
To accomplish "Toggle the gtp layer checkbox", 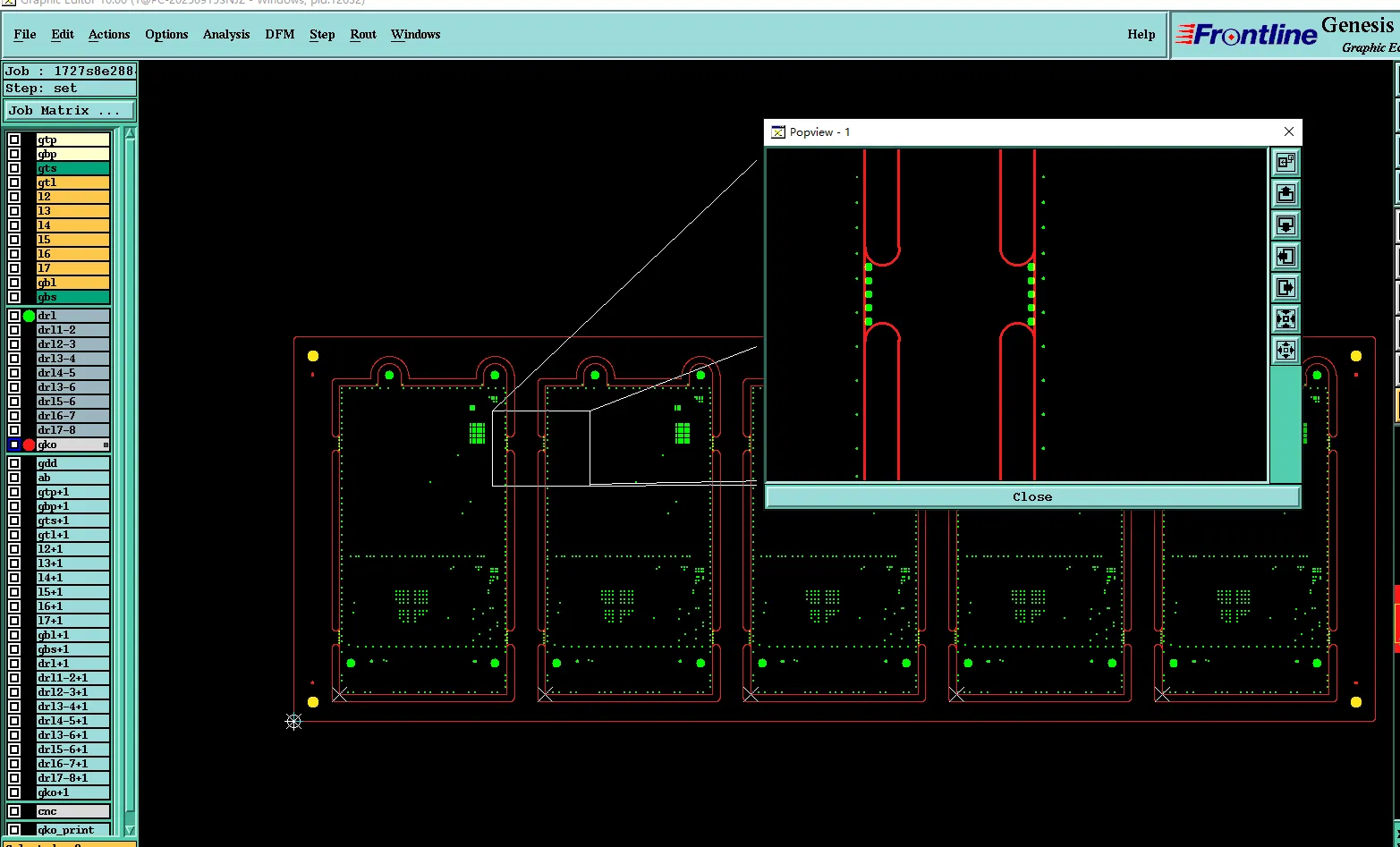I will coord(14,140).
